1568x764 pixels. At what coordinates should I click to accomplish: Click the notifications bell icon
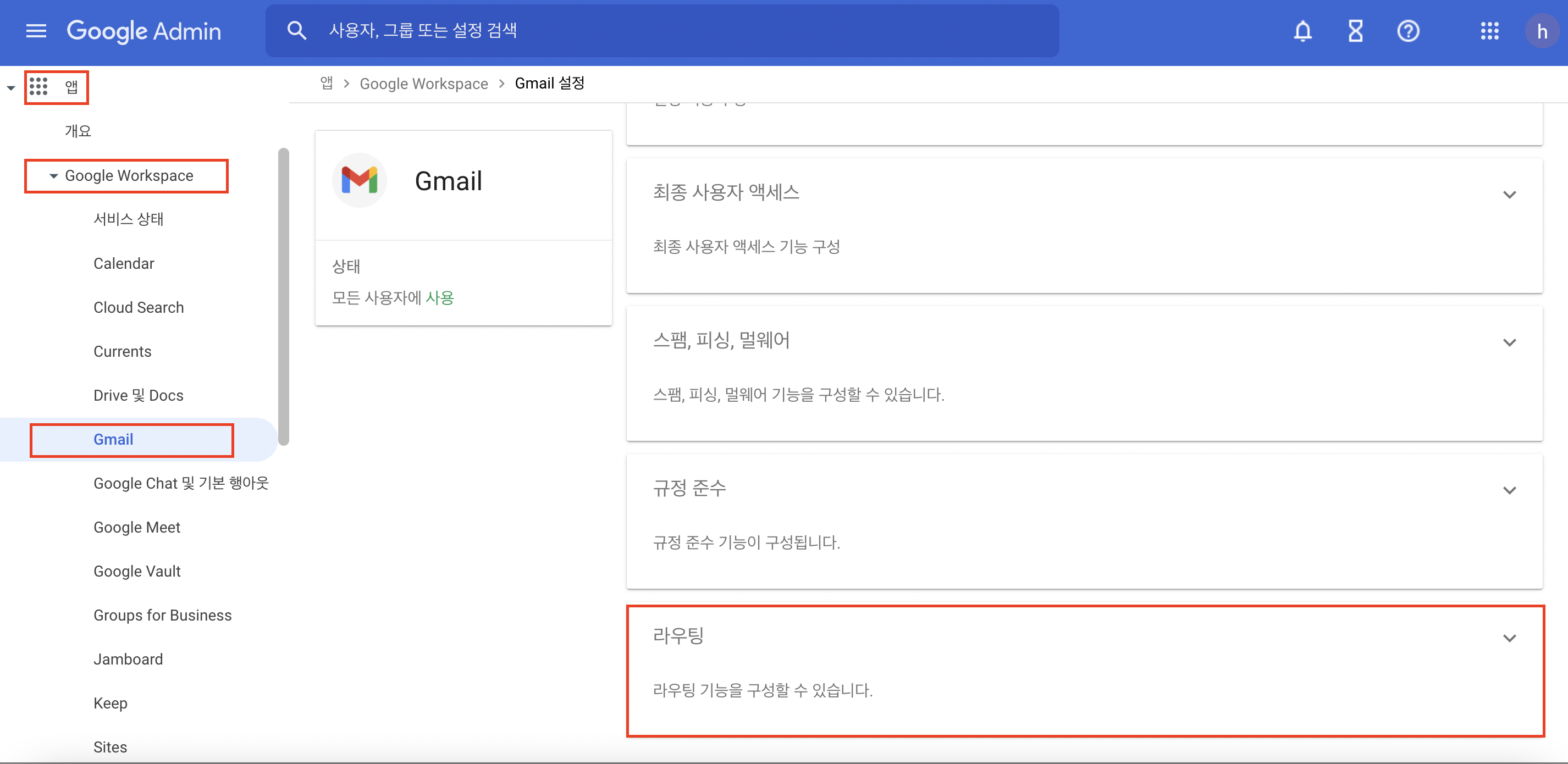(x=1302, y=31)
